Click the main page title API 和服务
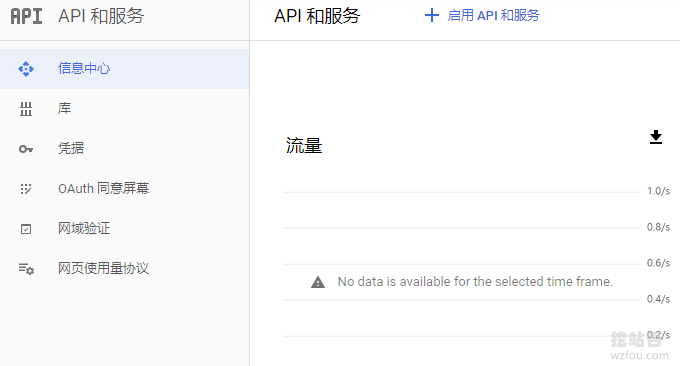The width and height of the screenshot is (680, 366). coord(317,16)
